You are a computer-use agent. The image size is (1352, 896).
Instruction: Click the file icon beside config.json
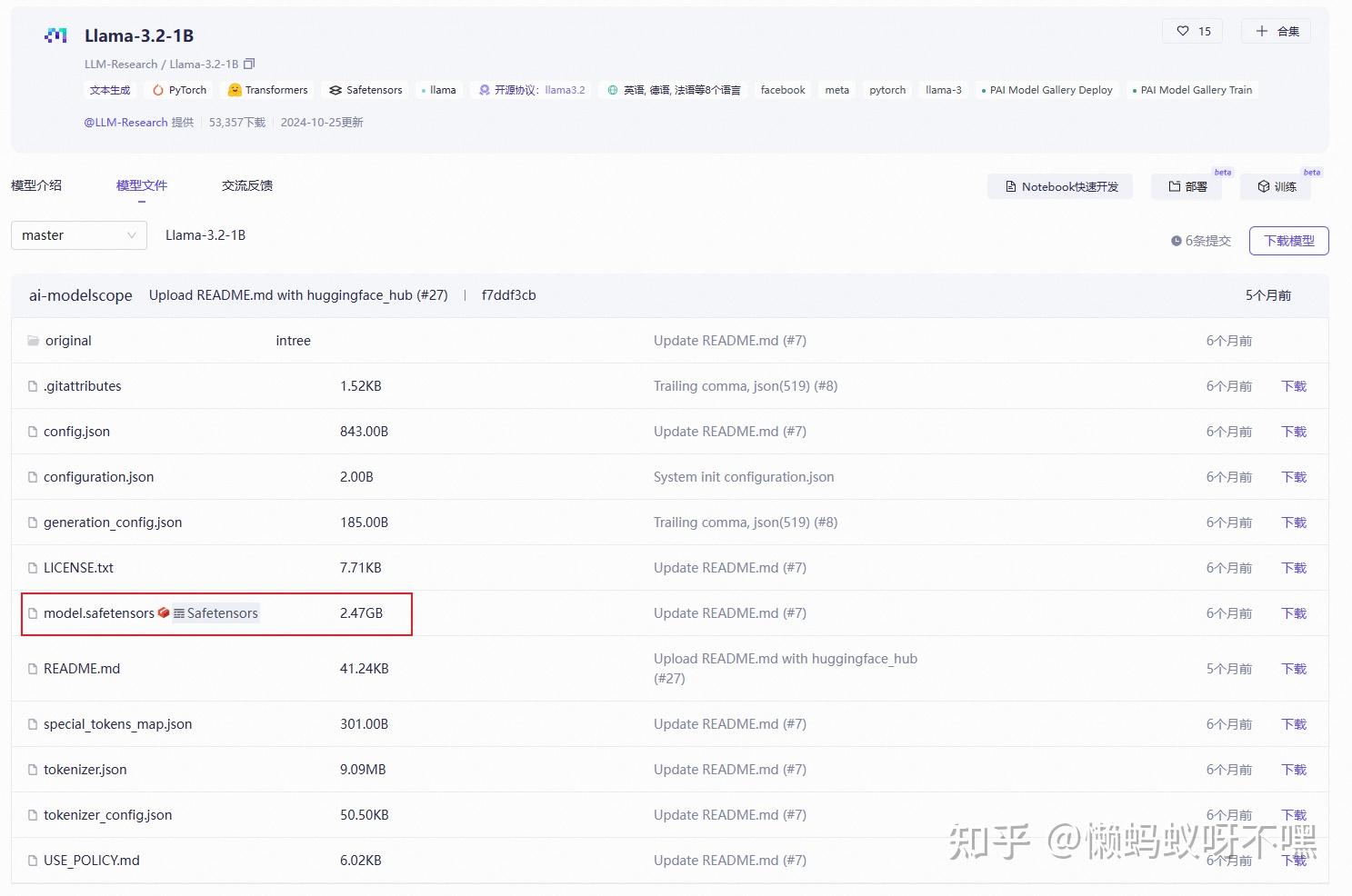(x=33, y=432)
